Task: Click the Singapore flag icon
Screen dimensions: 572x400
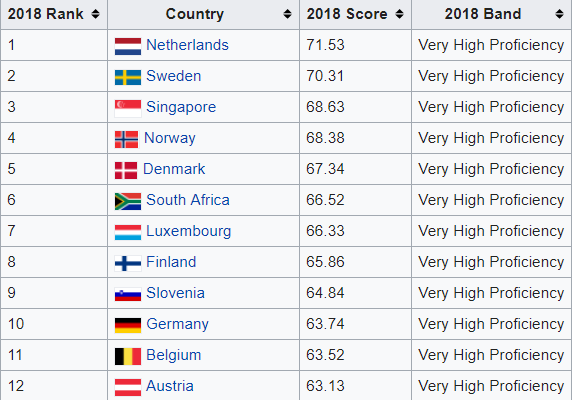Action: pyautogui.click(x=128, y=108)
